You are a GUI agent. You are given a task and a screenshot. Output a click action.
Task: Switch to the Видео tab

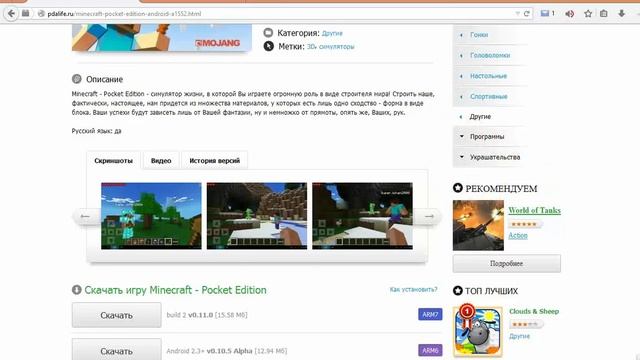tap(161, 160)
